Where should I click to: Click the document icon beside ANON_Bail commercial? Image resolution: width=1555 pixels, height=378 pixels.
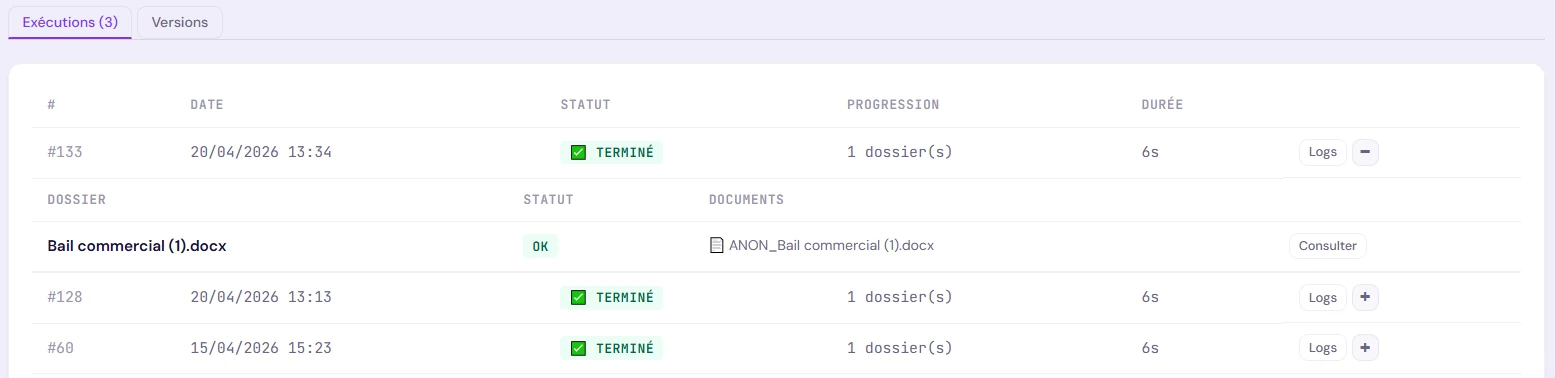point(716,246)
